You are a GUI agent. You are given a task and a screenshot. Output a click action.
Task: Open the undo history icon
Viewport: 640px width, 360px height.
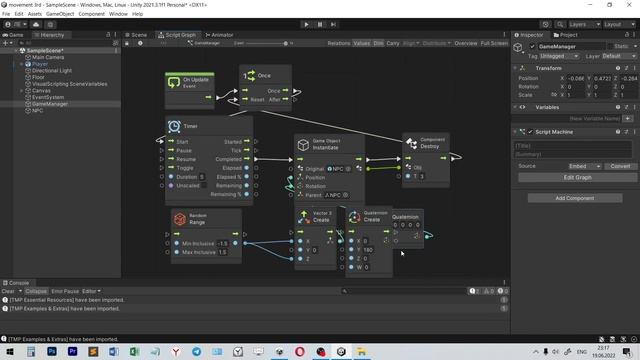(x=546, y=24)
